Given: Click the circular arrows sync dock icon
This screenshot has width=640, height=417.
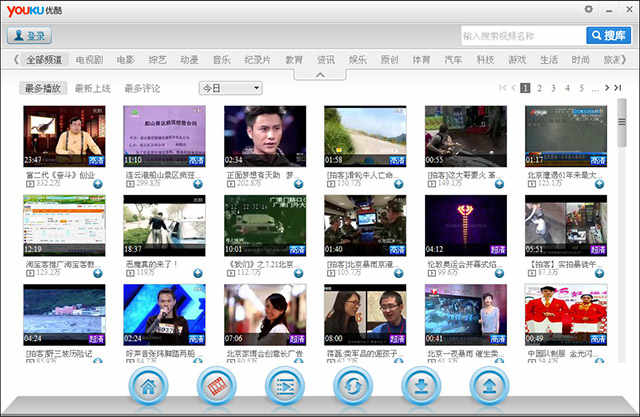Looking at the screenshot, I should point(353,386).
